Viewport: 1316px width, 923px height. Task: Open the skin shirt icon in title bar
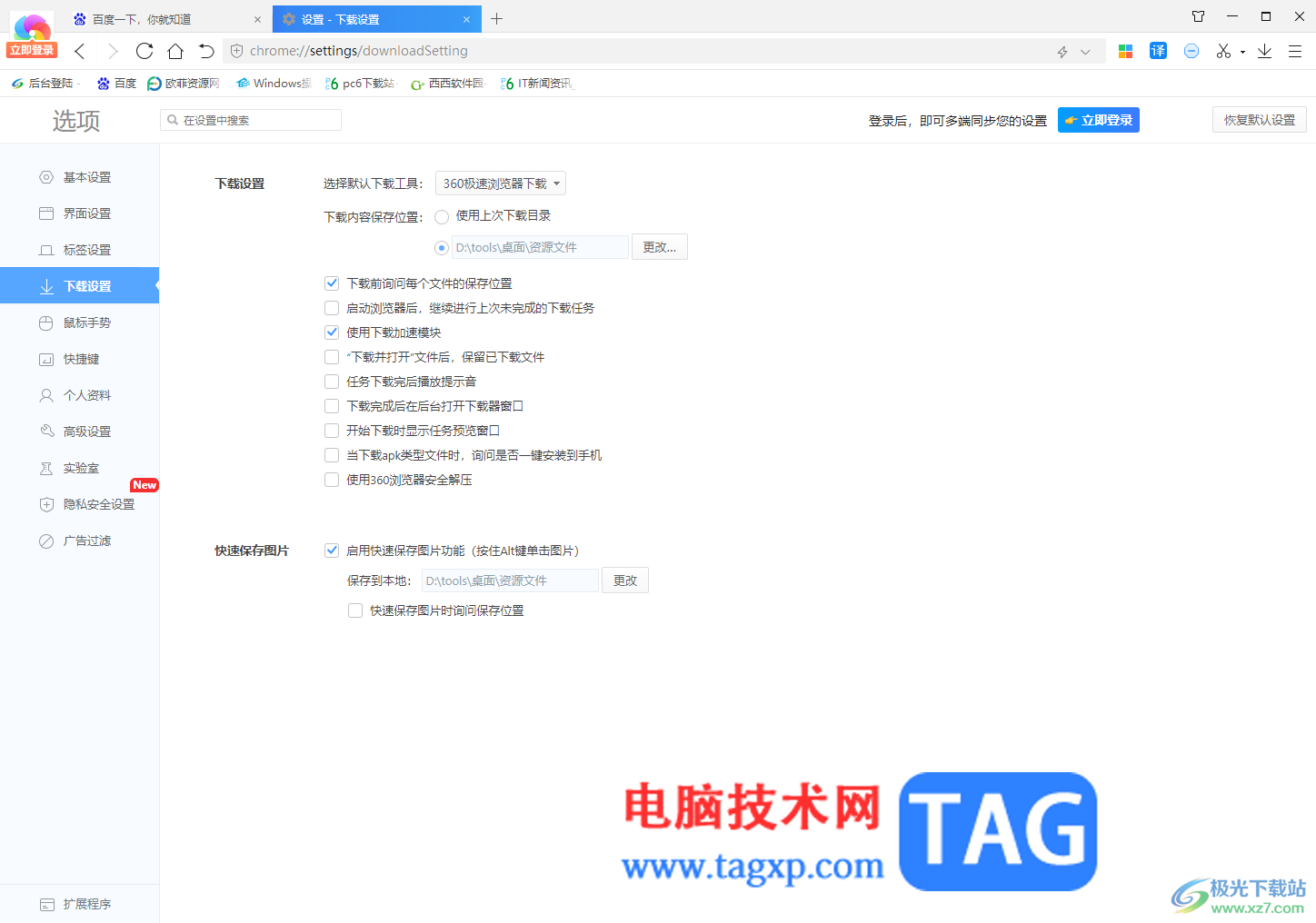pos(1198,16)
